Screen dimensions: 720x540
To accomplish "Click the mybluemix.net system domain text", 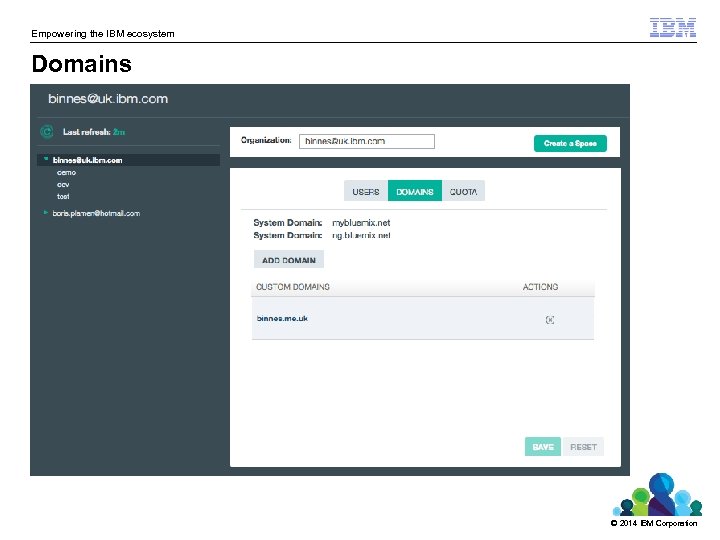I will pos(361,223).
